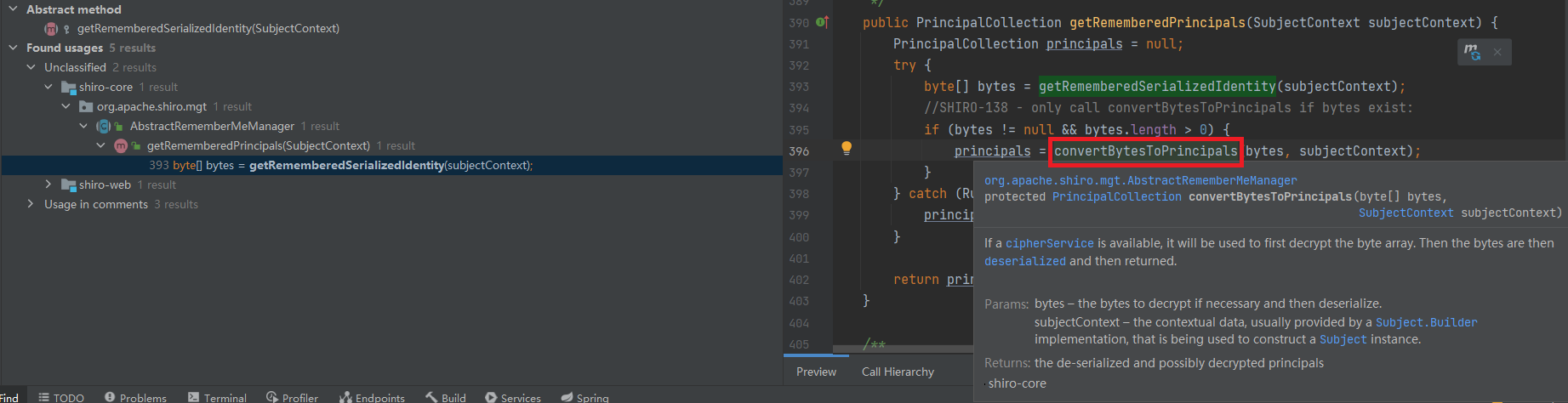Open the TODO tool window
The height and width of the screenshot is (403, 1568).
point(61,397)
